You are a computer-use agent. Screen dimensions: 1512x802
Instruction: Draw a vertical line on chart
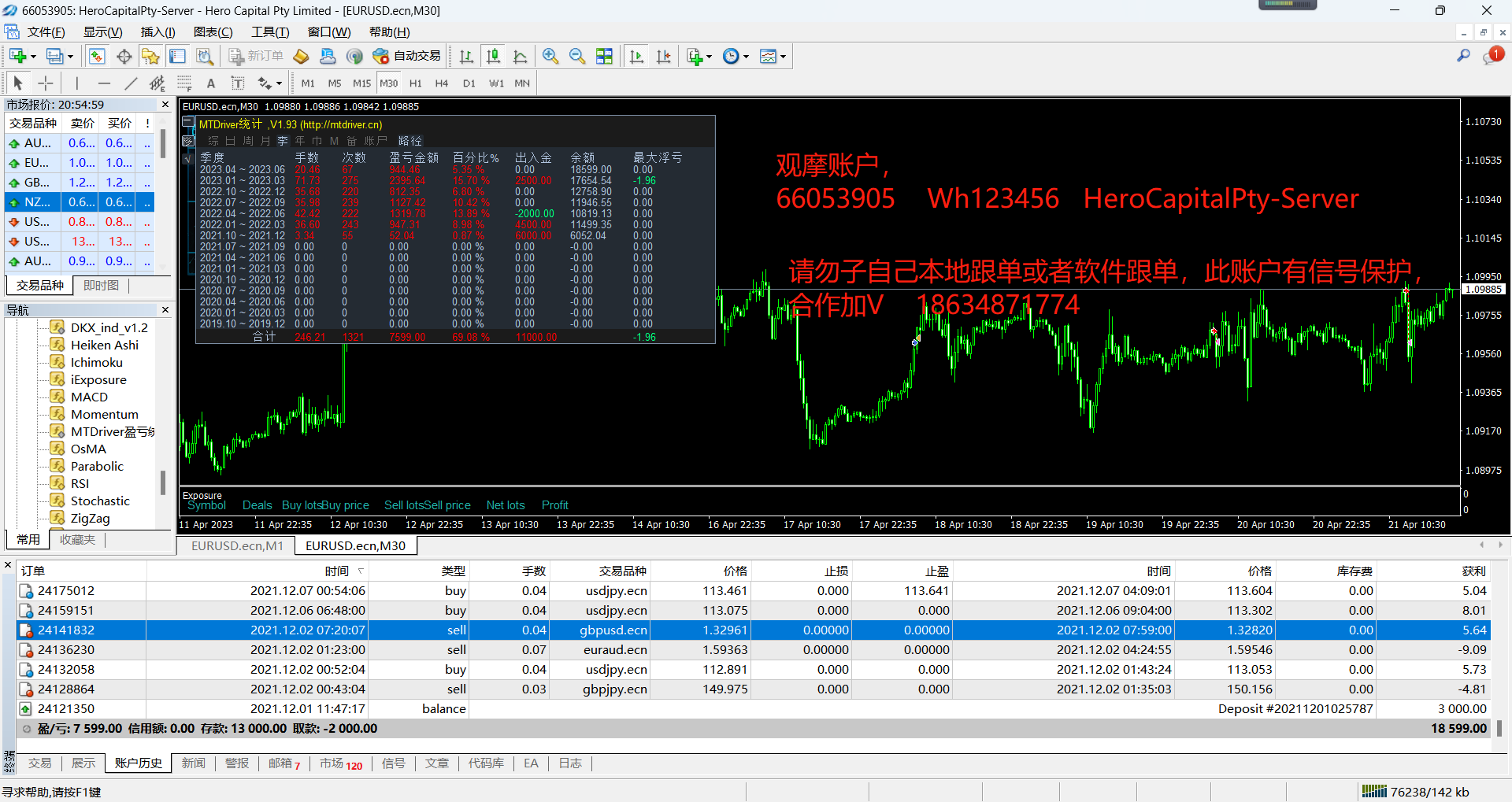click(x=76, y=83)
